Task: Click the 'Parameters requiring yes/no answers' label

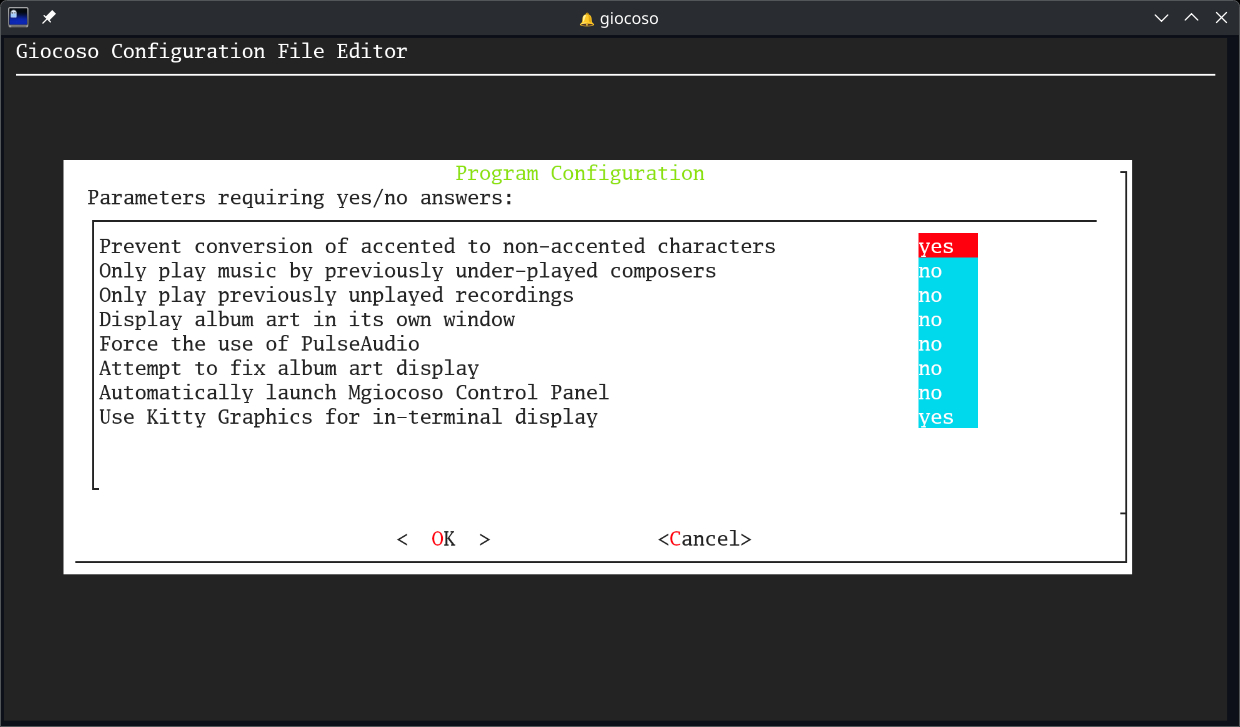Action: [299, 198]
